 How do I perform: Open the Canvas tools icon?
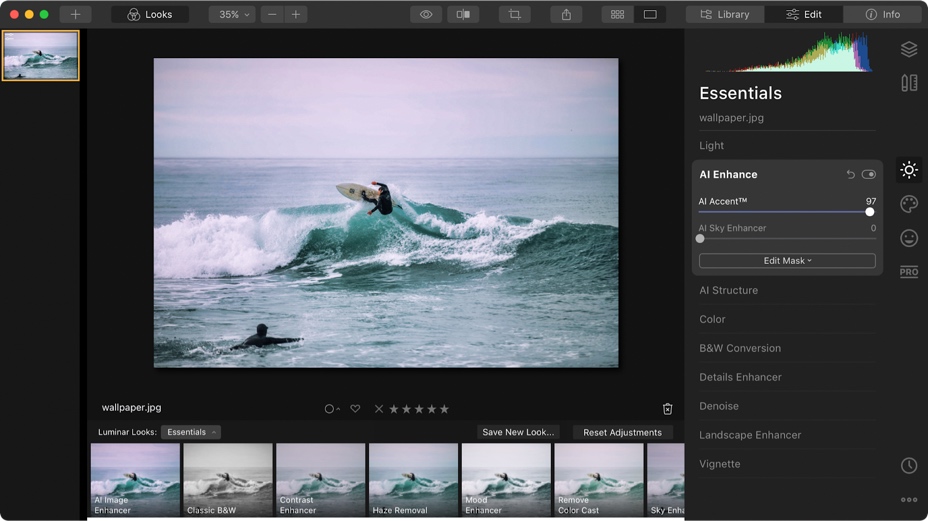click(x=909, y=83)
